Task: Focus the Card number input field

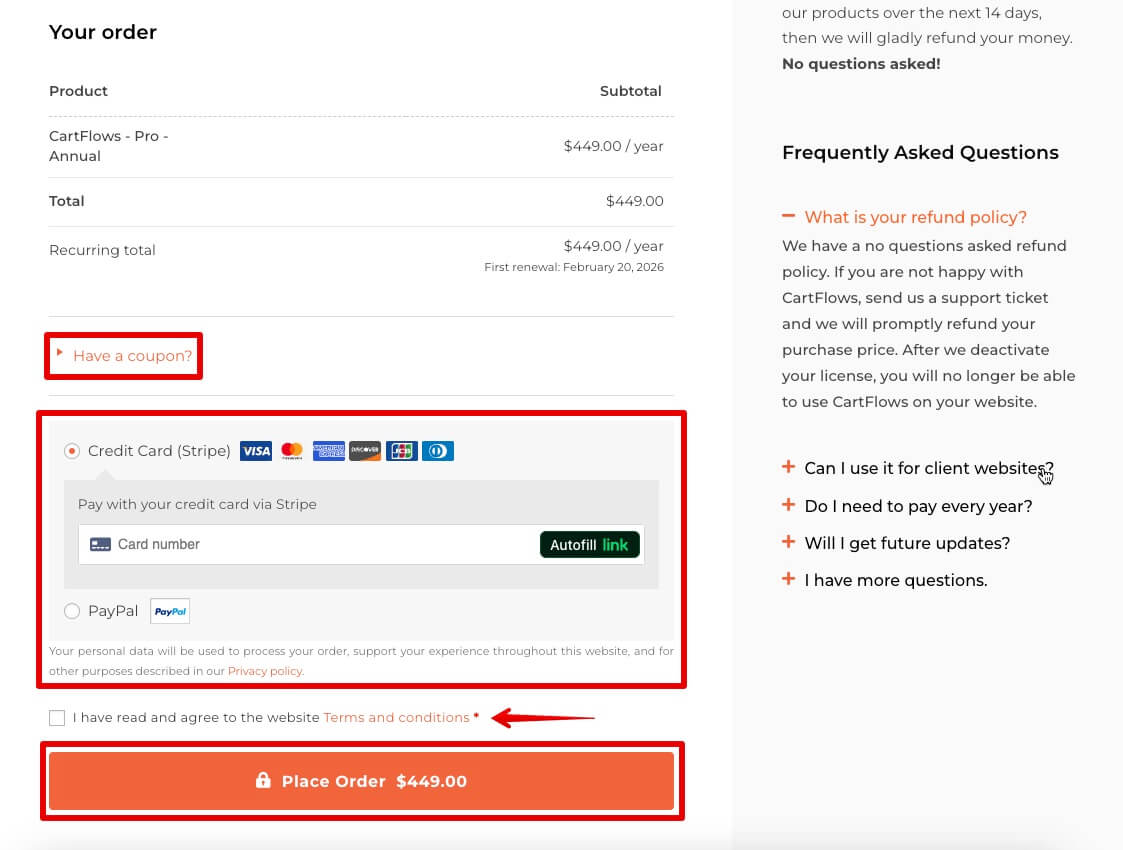Action: click(x=320, y=545)
